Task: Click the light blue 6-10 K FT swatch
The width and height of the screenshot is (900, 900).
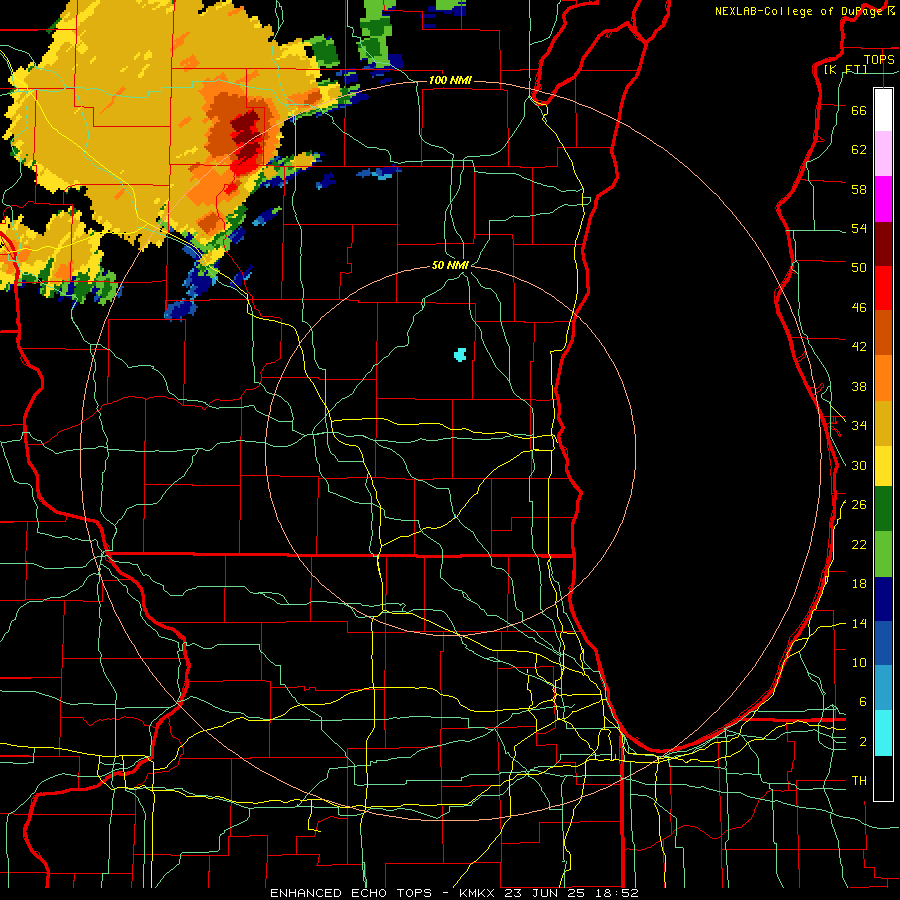Action: click(883, 688)
